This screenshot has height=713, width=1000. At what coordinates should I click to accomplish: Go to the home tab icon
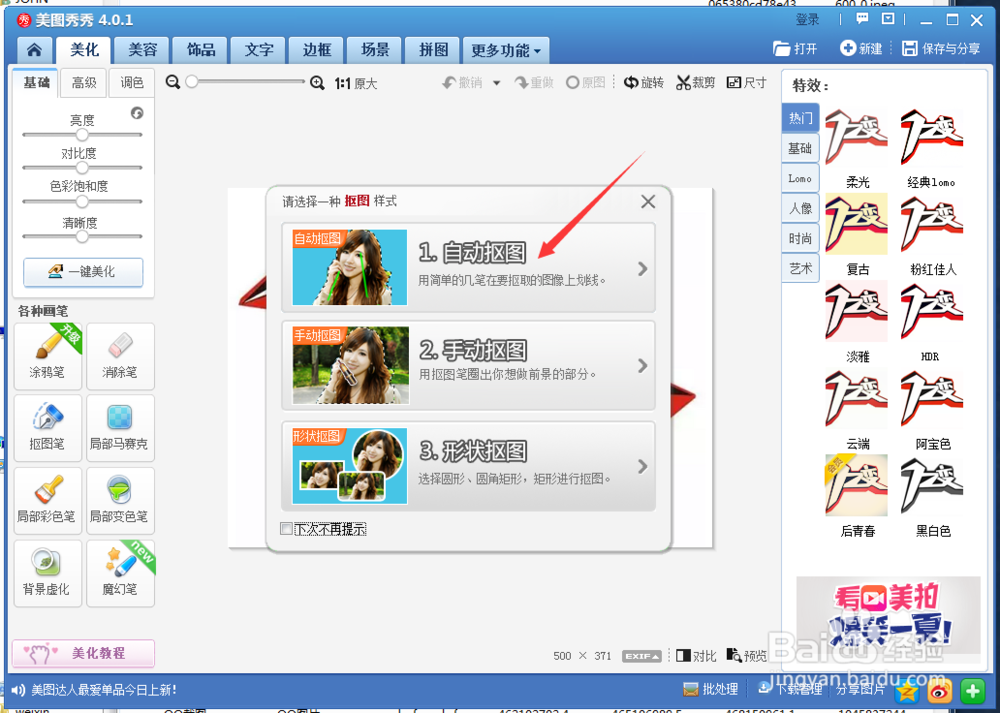[x=34, y=50]
